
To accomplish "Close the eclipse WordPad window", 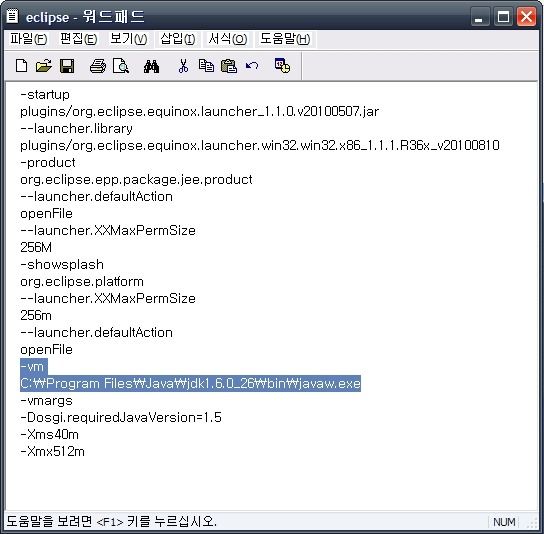I will [526, 16].
